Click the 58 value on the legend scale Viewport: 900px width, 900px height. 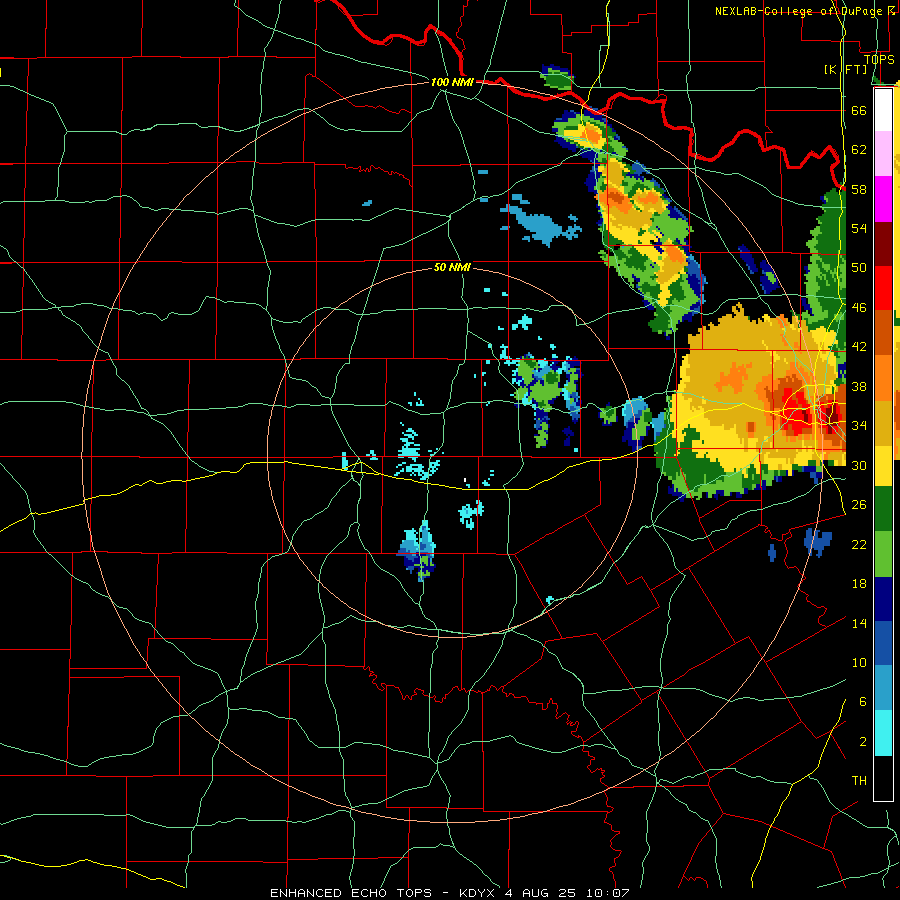(859, 189)
